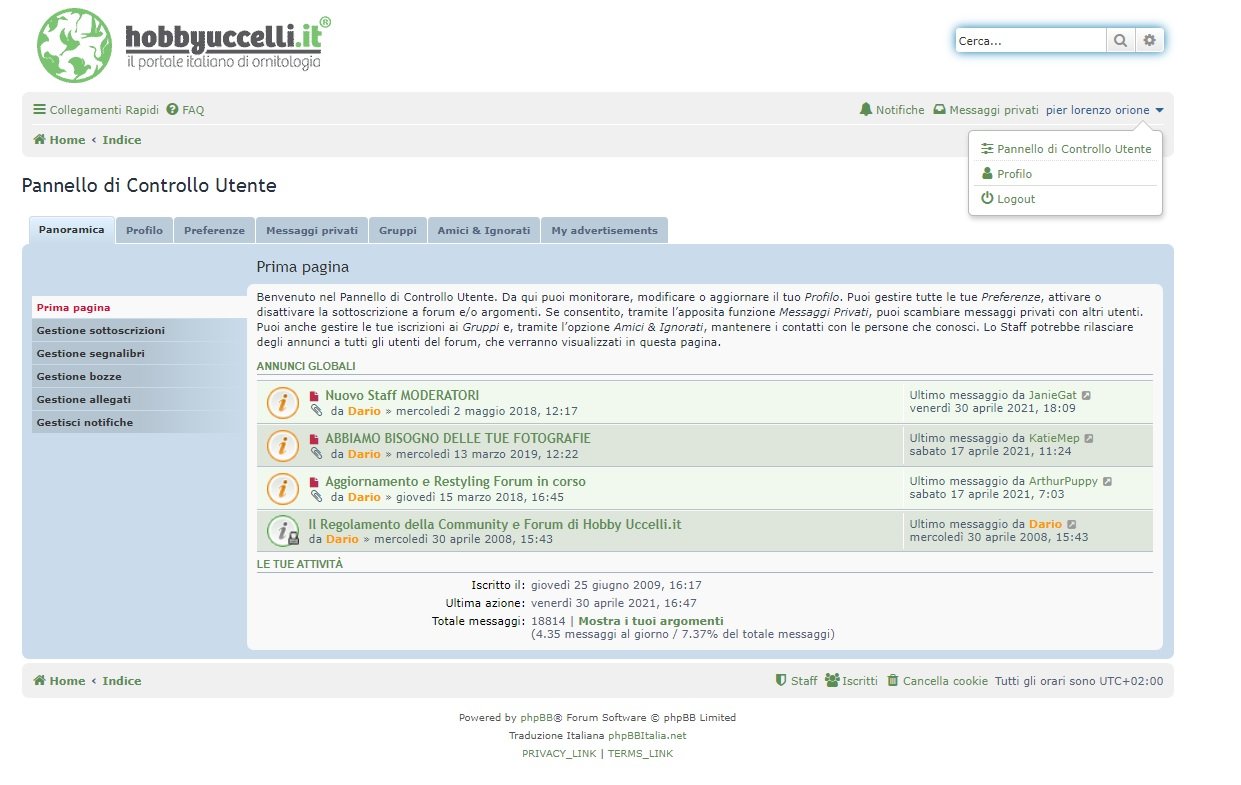
Task: Jump to KatieMep's latest post icon
Action: tap(1089, 438)
